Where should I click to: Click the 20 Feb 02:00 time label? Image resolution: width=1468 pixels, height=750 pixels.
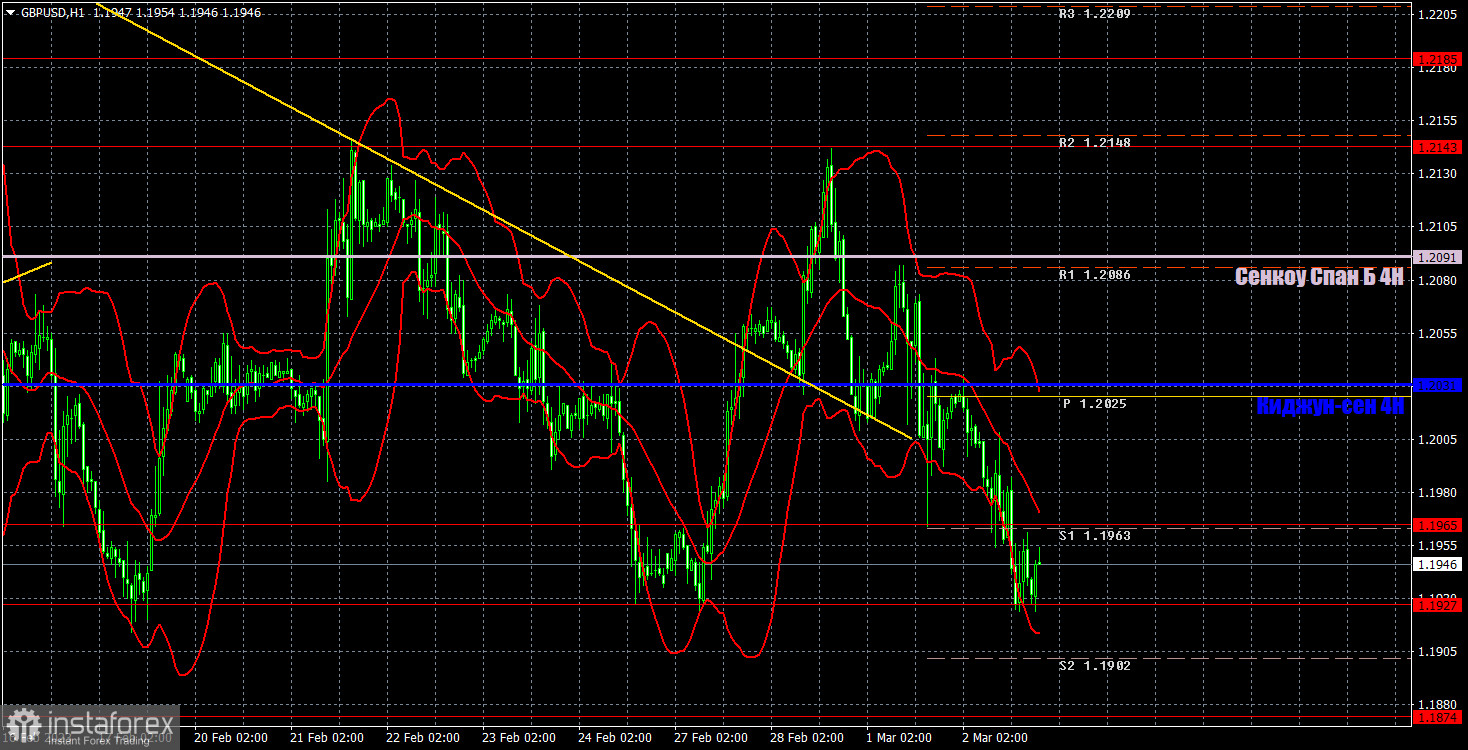click(230, 738)
